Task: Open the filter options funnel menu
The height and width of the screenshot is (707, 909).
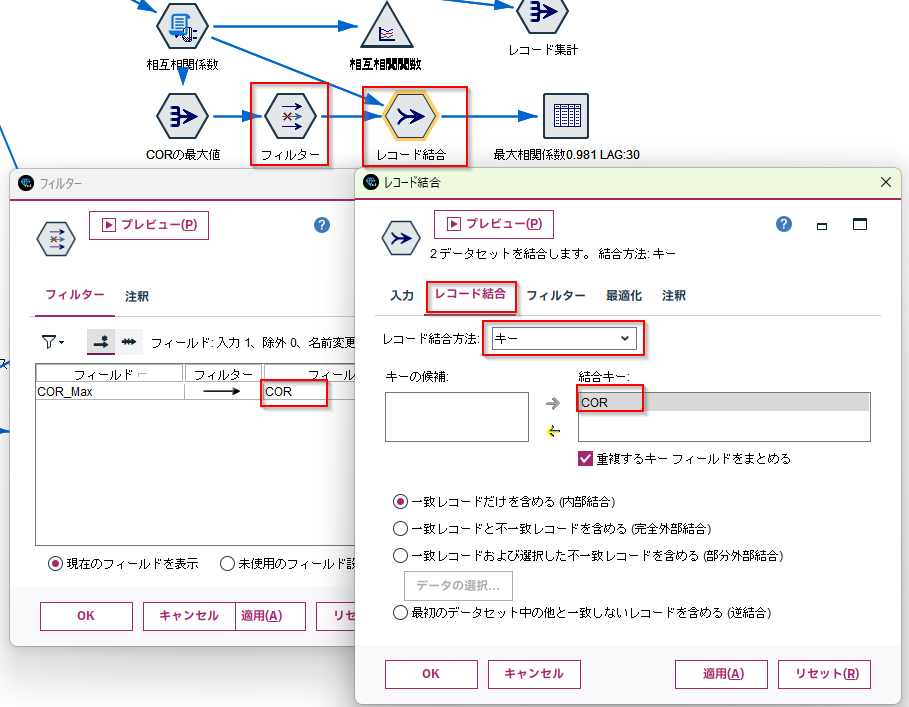Action: (x=53, y=342)
